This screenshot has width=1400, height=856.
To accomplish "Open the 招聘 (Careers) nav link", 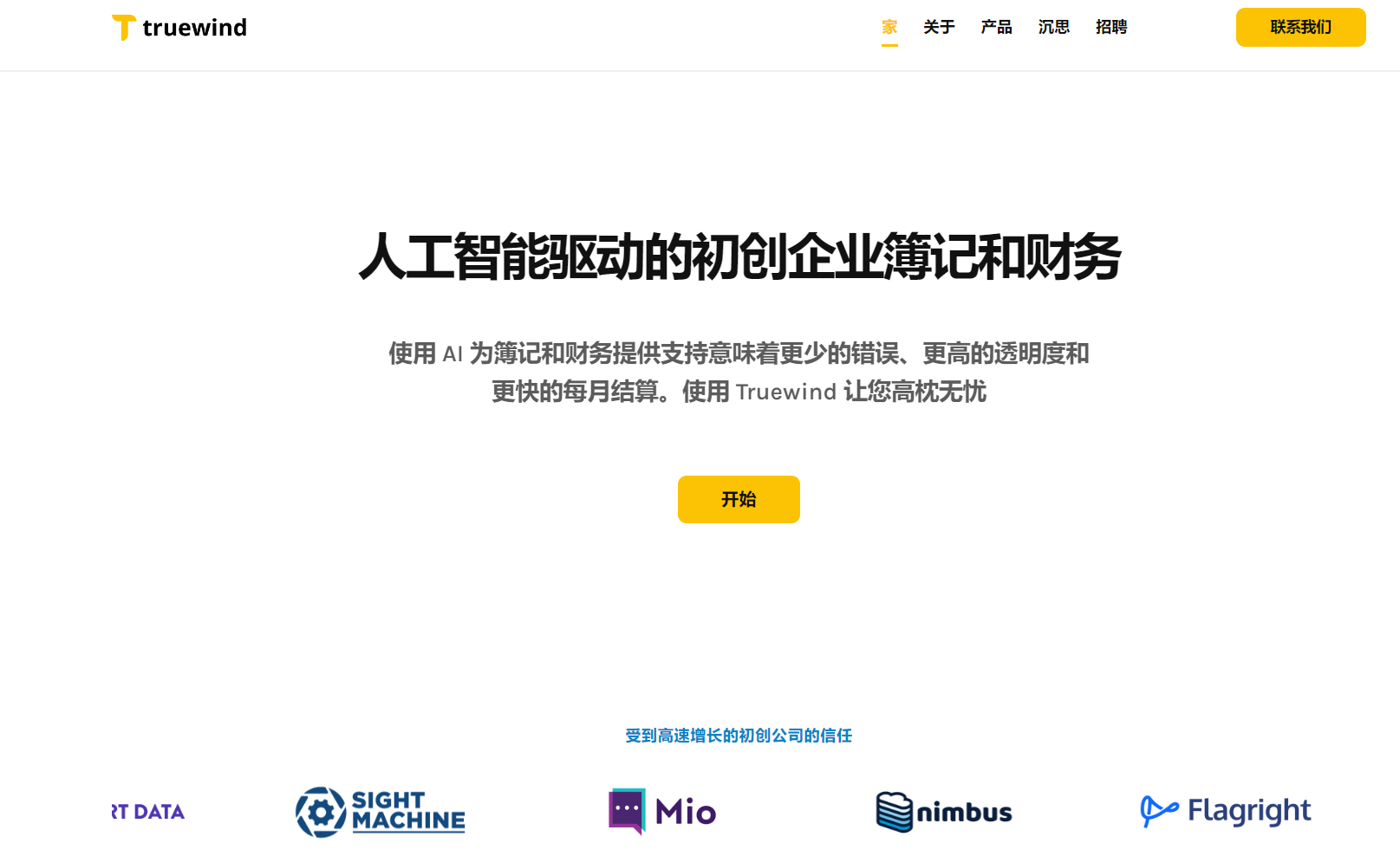I will pyautogui.click(x=1111, y=27).
